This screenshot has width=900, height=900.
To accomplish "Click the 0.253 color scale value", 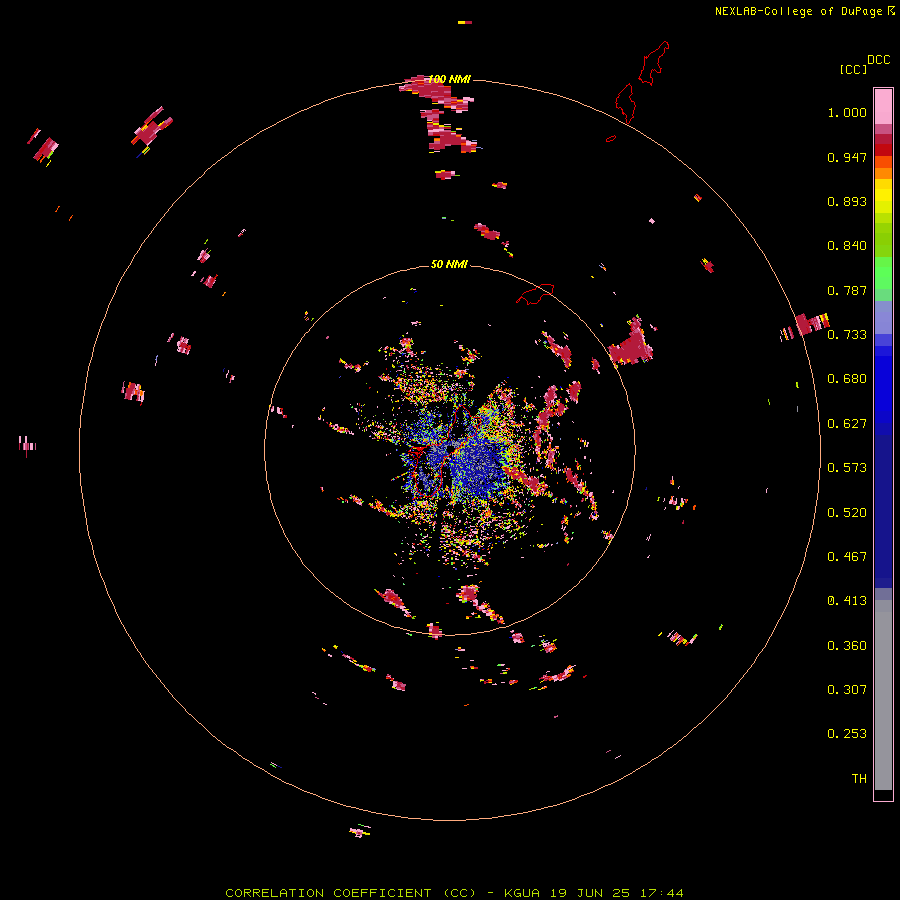I will tap(847, 734).
